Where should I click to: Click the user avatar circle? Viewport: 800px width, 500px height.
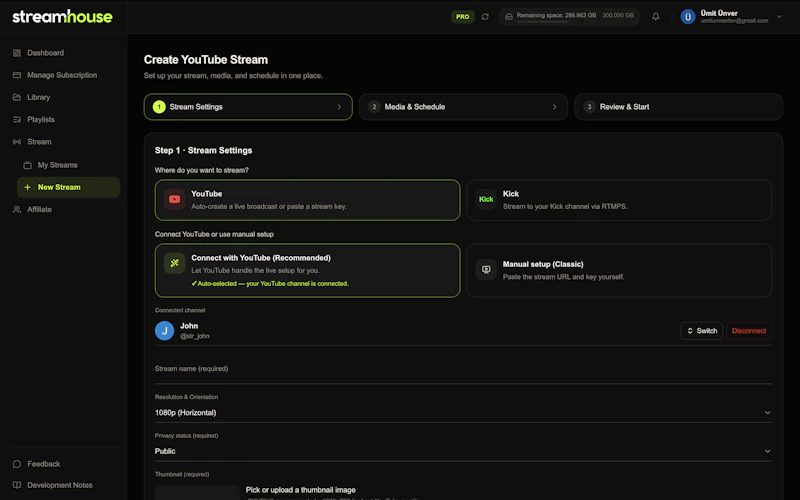(x=688, y=17)
